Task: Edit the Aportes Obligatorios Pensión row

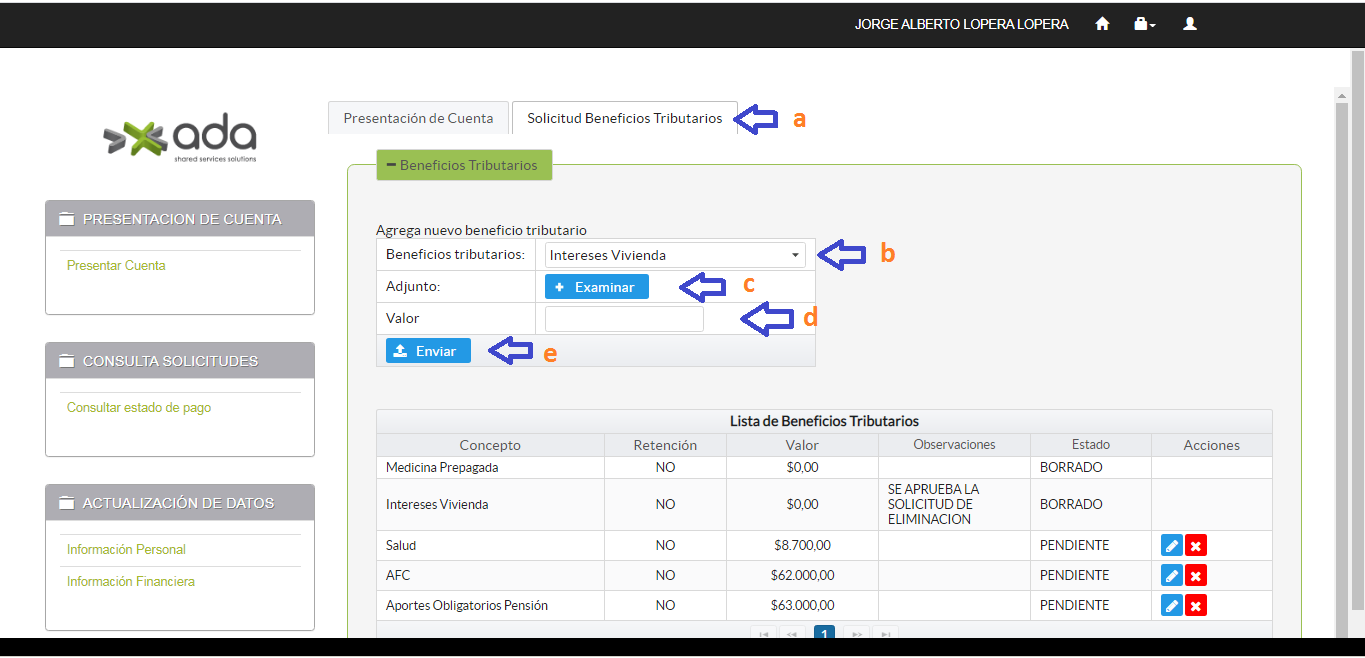Action: pyautogui.click(x=1171, y=606)
